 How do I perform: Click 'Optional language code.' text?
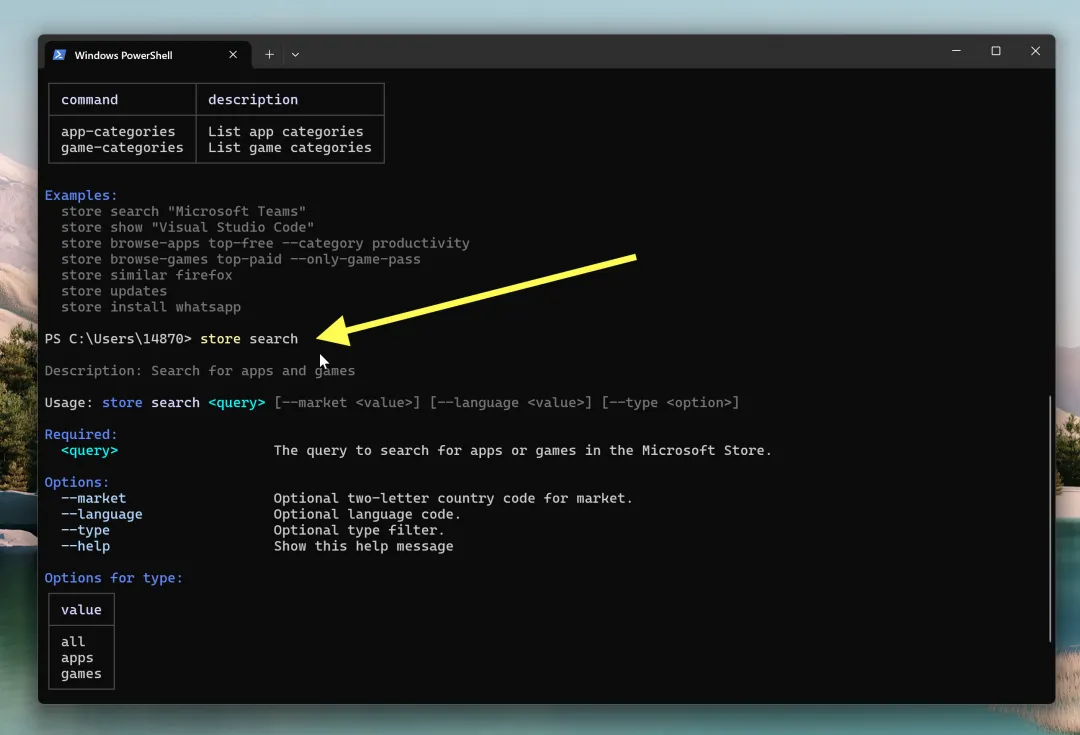point(366,514)
